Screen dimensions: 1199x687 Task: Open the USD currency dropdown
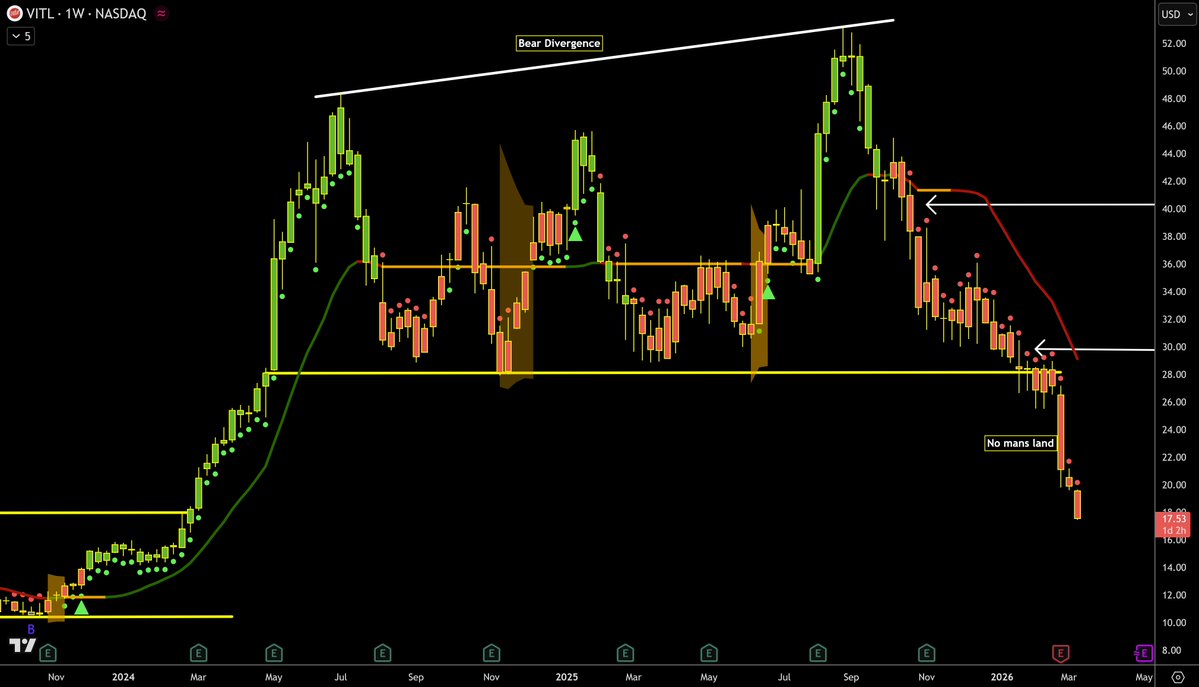coord(1176,14)
